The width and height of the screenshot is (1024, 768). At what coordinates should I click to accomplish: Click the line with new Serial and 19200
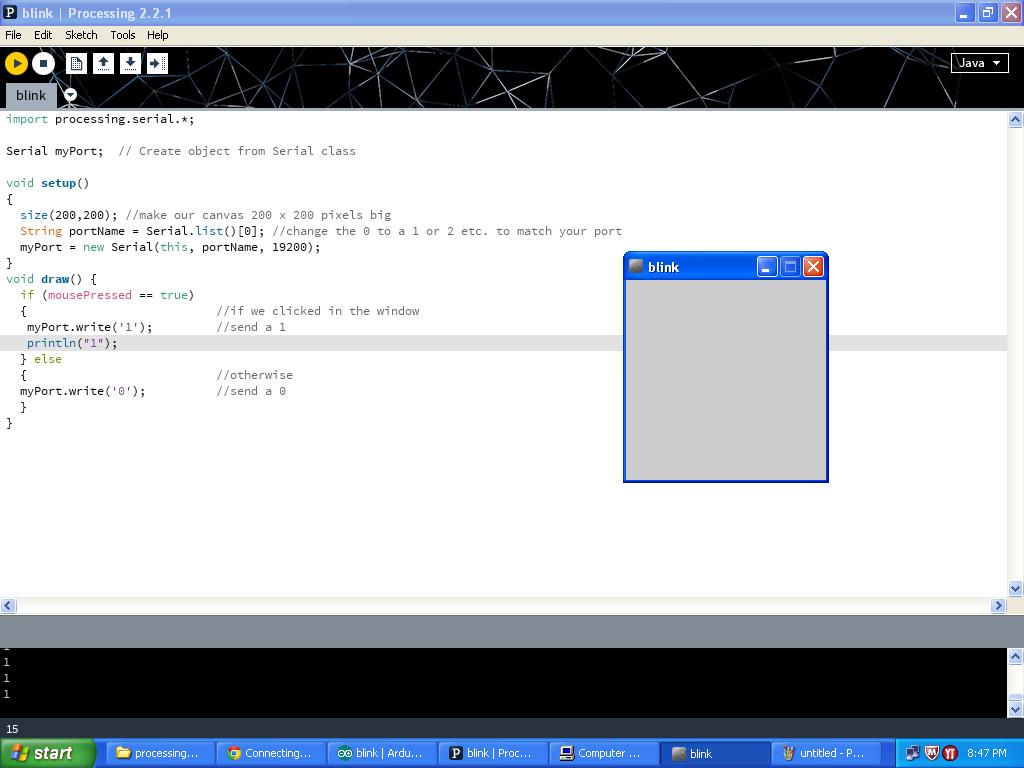(170, 247)
